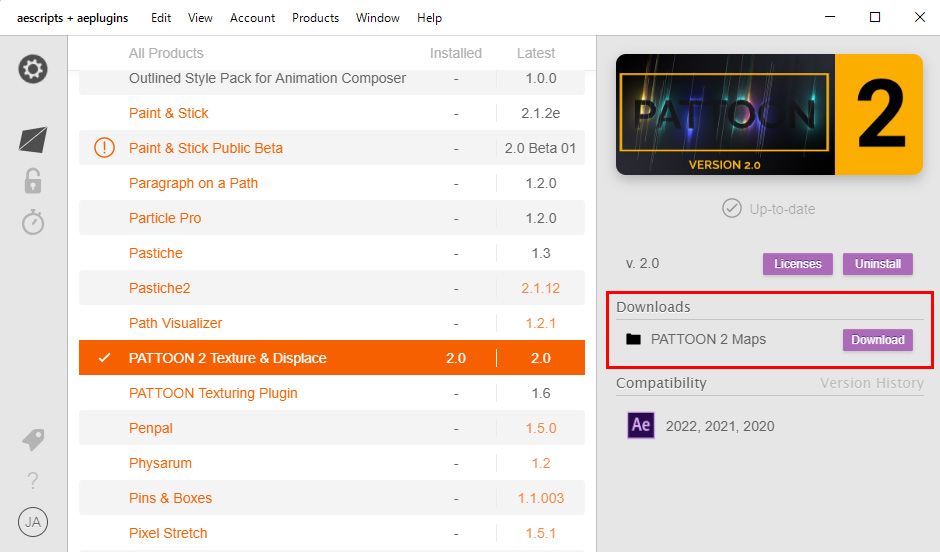The image size is (940, 552).
Task: Open the Version History link
Action: pos(872,383)
